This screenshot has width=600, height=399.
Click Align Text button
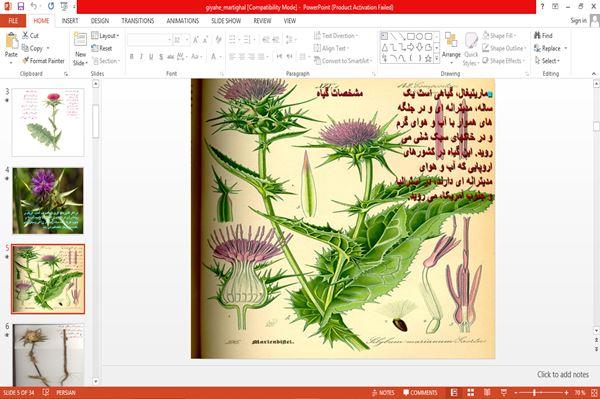331,48
